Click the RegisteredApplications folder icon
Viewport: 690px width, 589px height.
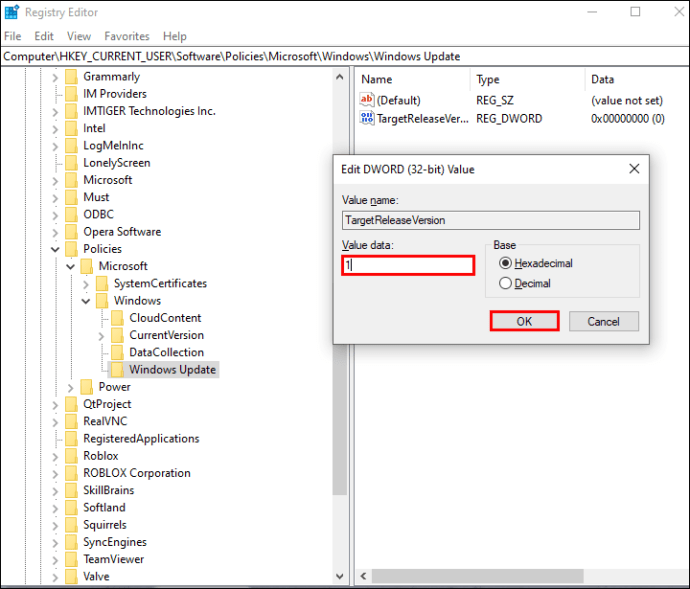pos(71,438)
